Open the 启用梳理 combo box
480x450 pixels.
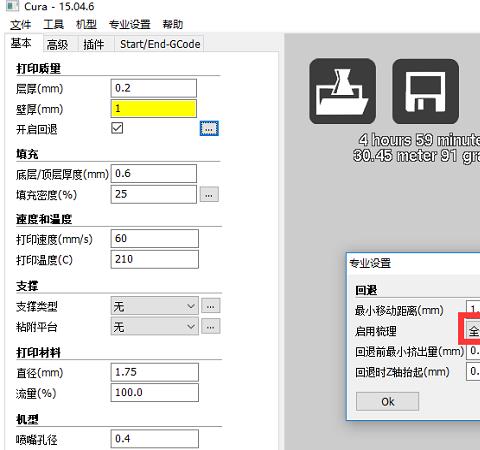(x=473, y=331)
